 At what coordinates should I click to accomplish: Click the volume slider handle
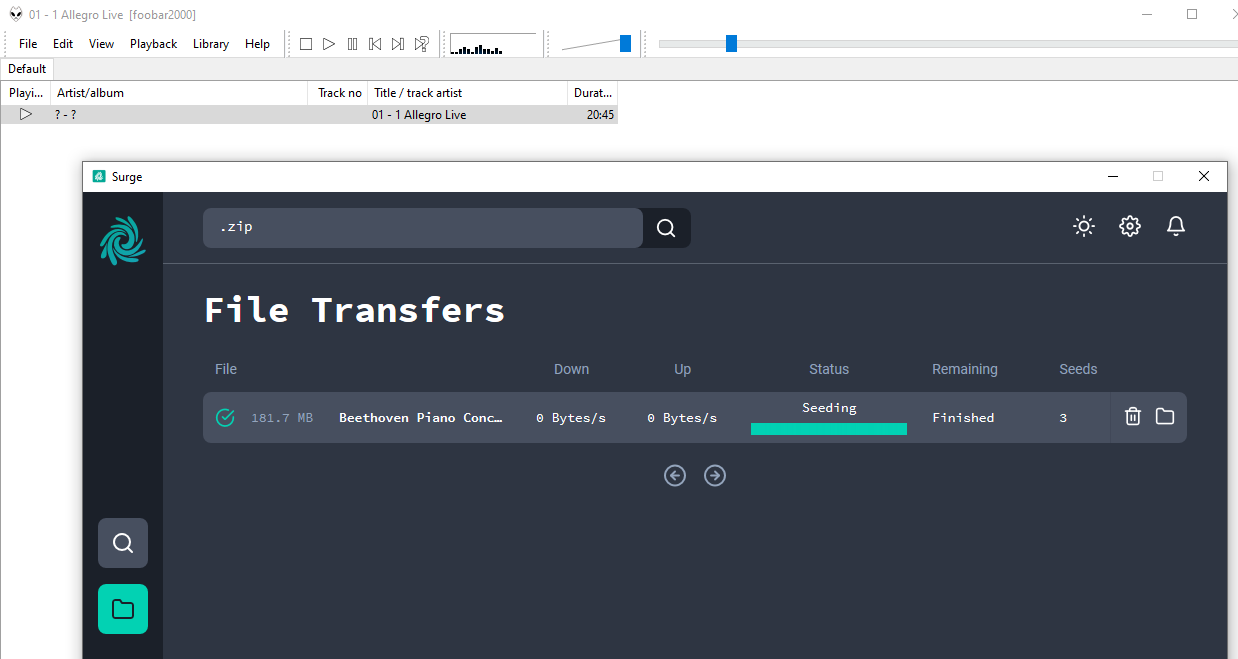point(625,43)
